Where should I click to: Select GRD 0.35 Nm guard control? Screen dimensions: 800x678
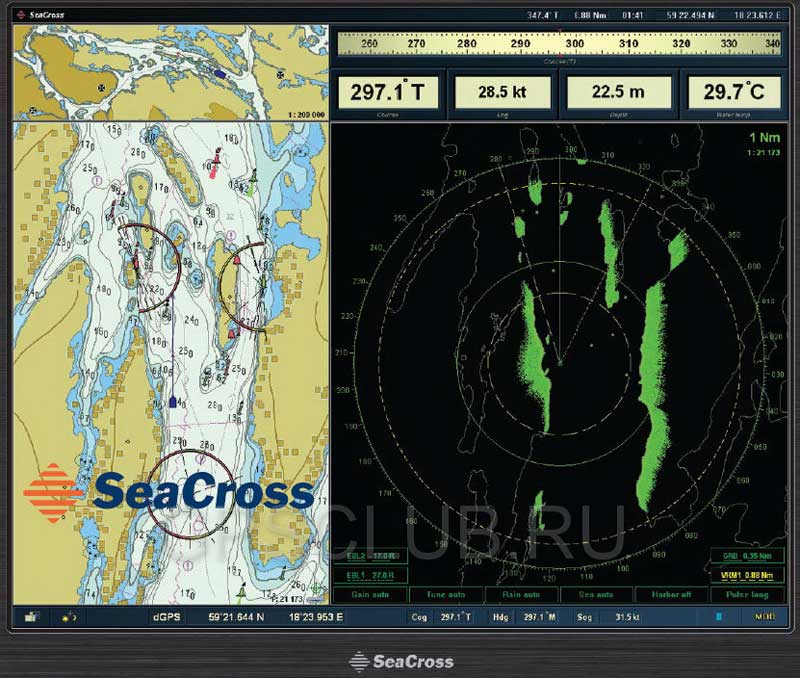pos(747,556)
